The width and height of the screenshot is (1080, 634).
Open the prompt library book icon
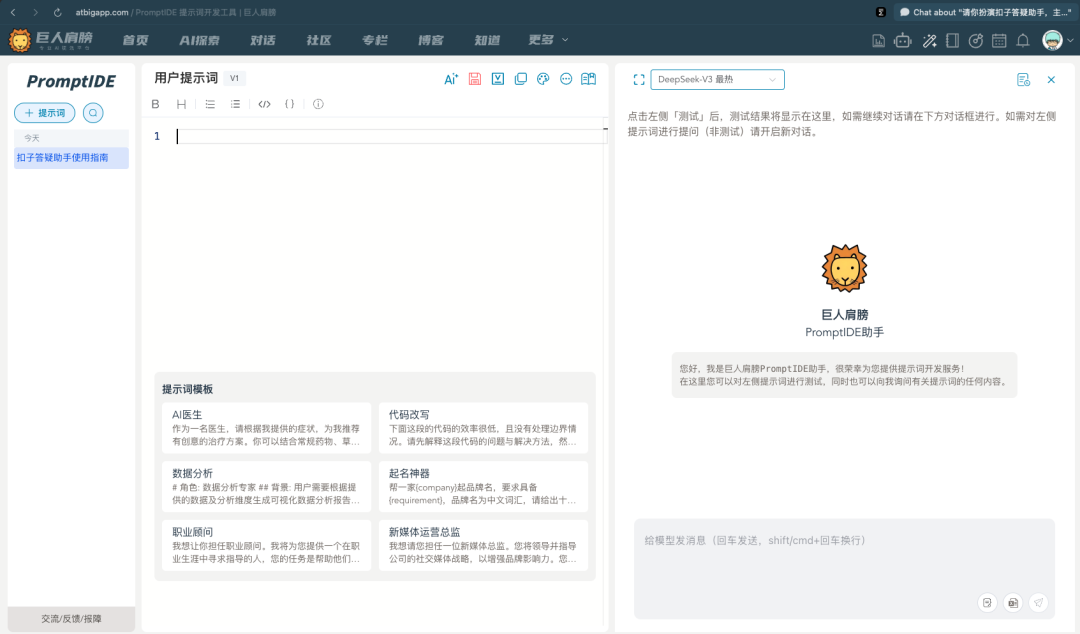pos(588,79)
